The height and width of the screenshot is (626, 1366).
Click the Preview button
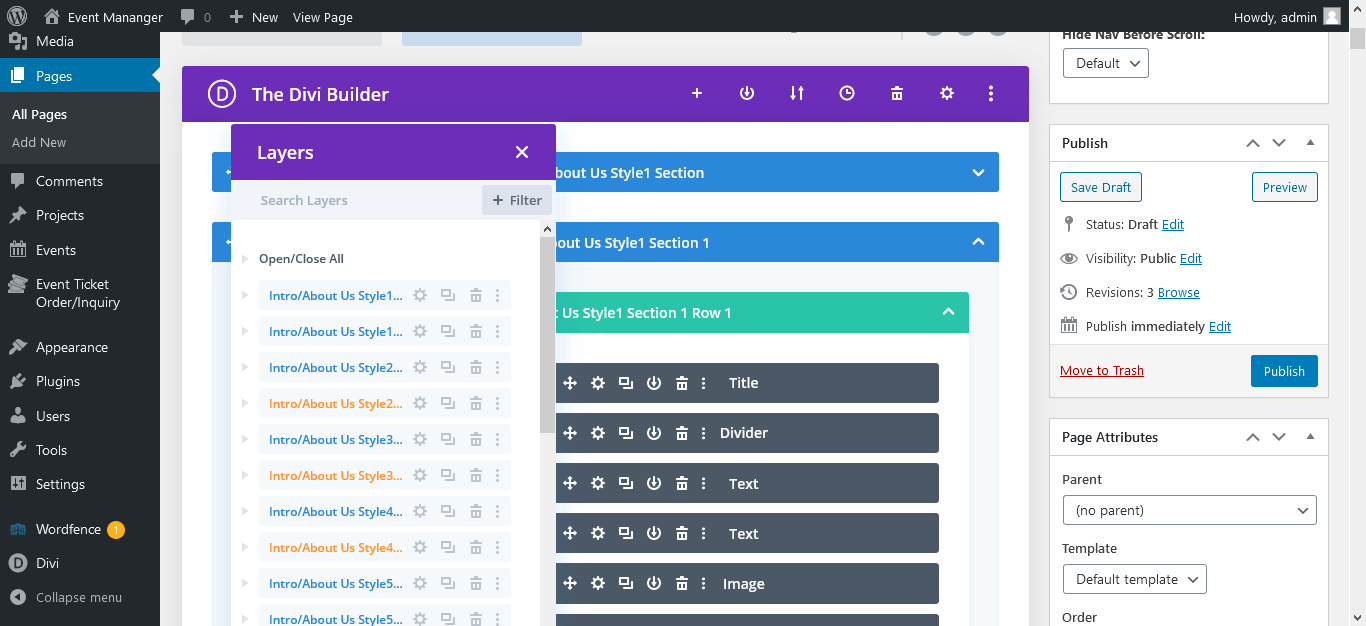(x=1285, y=187)
